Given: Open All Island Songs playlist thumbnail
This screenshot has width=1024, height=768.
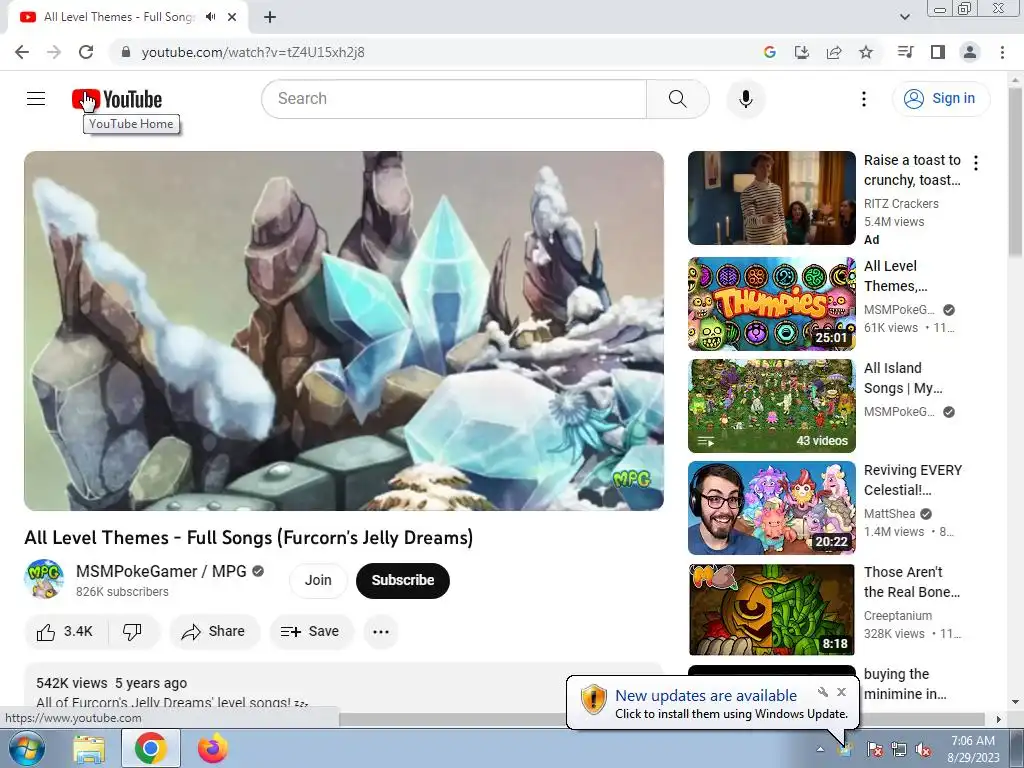Looking at the screenshot, I should point(771,406).
